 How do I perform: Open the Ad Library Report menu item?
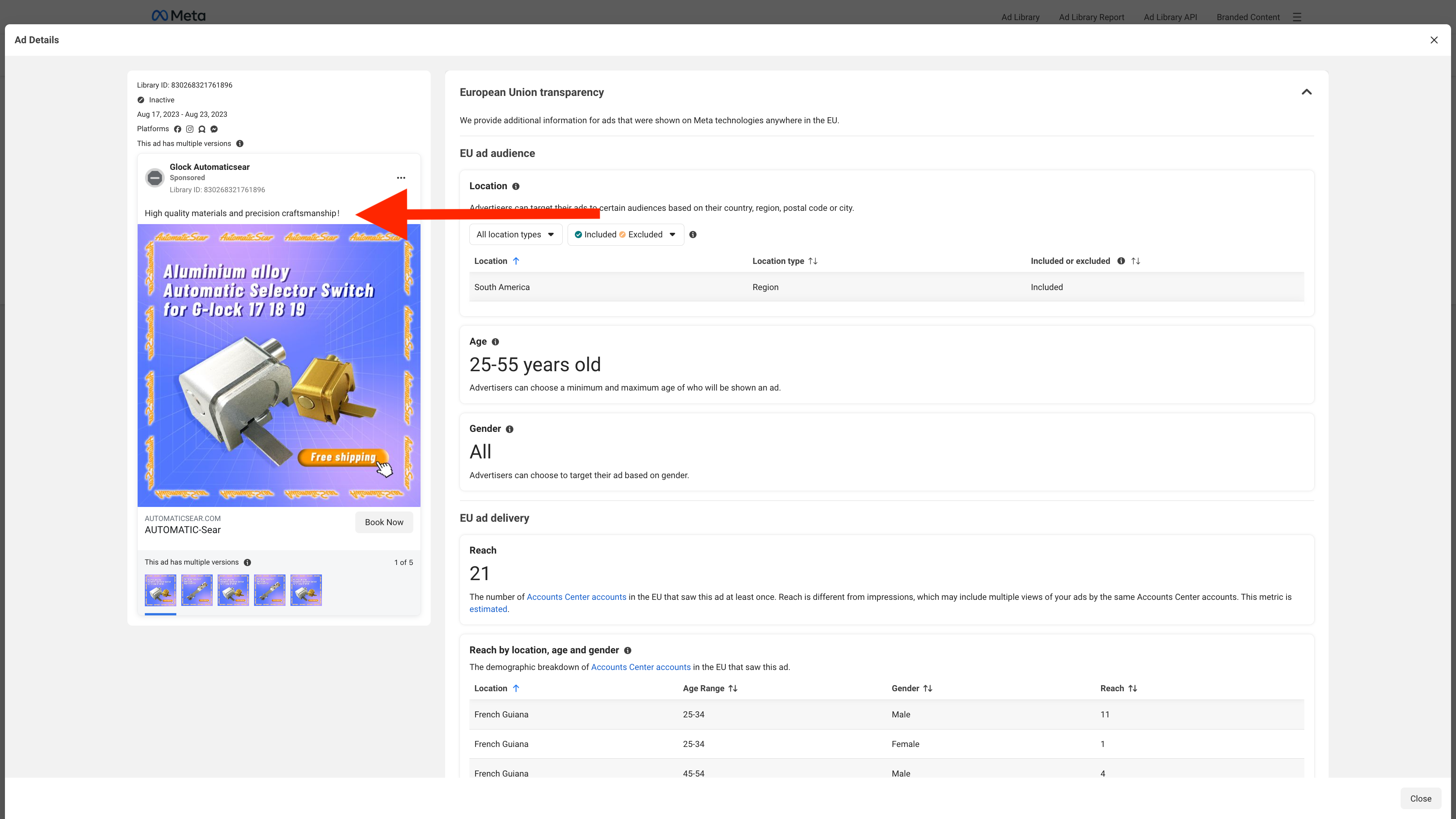tap(1091, 17)
